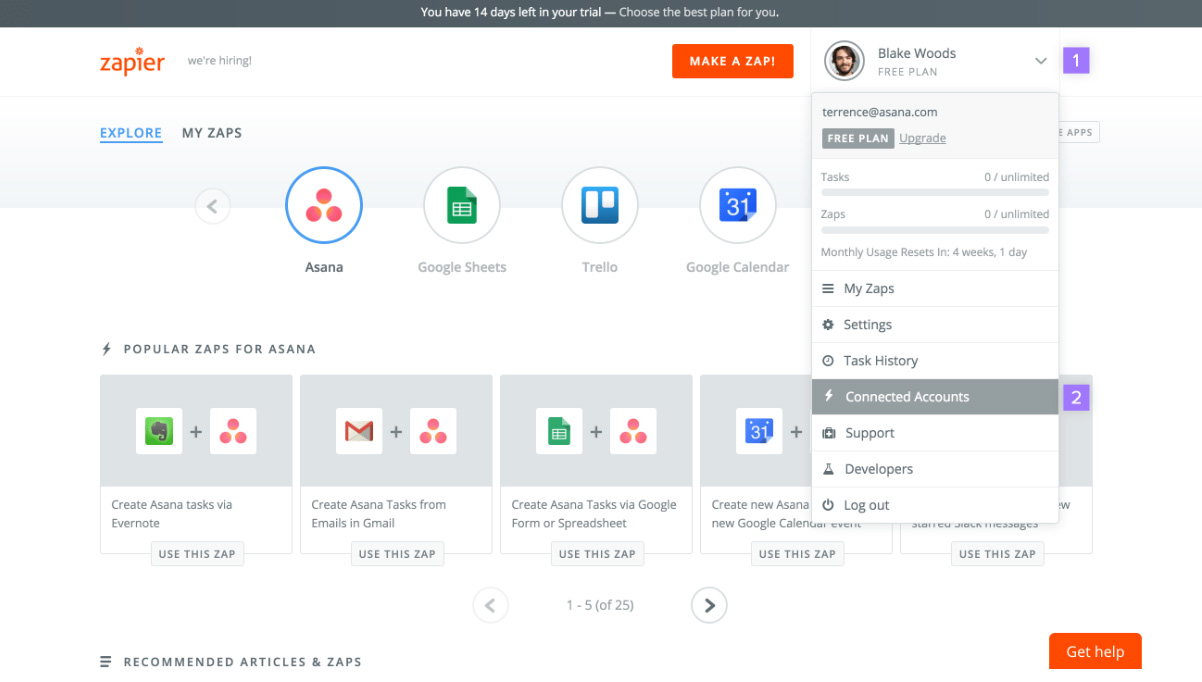Use the 'Create Asana Tasks from Emails in Gmail' zap
This screenshot has height=682, width=1202.
click(397, 554)
